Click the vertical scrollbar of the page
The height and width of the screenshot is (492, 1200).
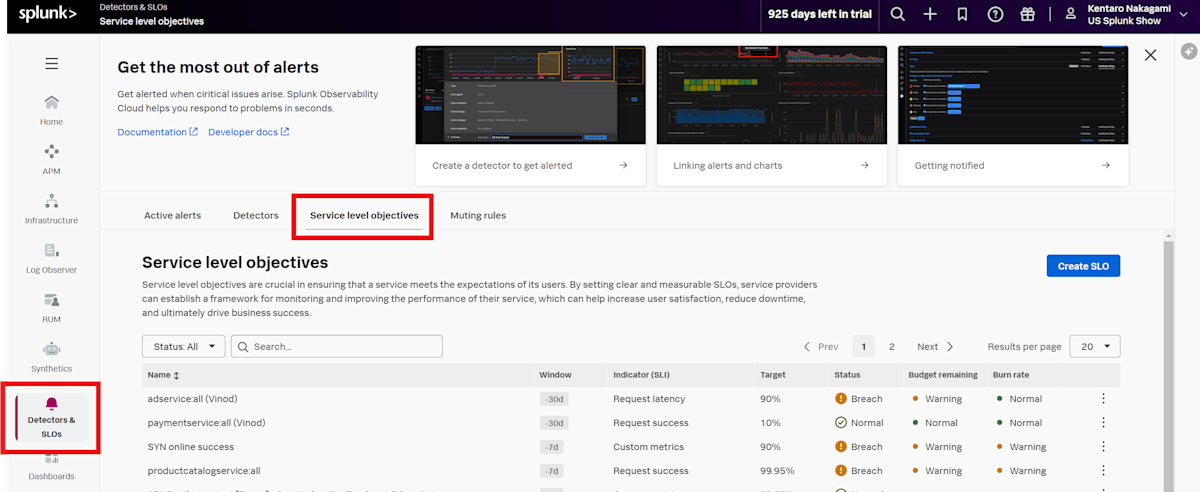(1167, 365)
